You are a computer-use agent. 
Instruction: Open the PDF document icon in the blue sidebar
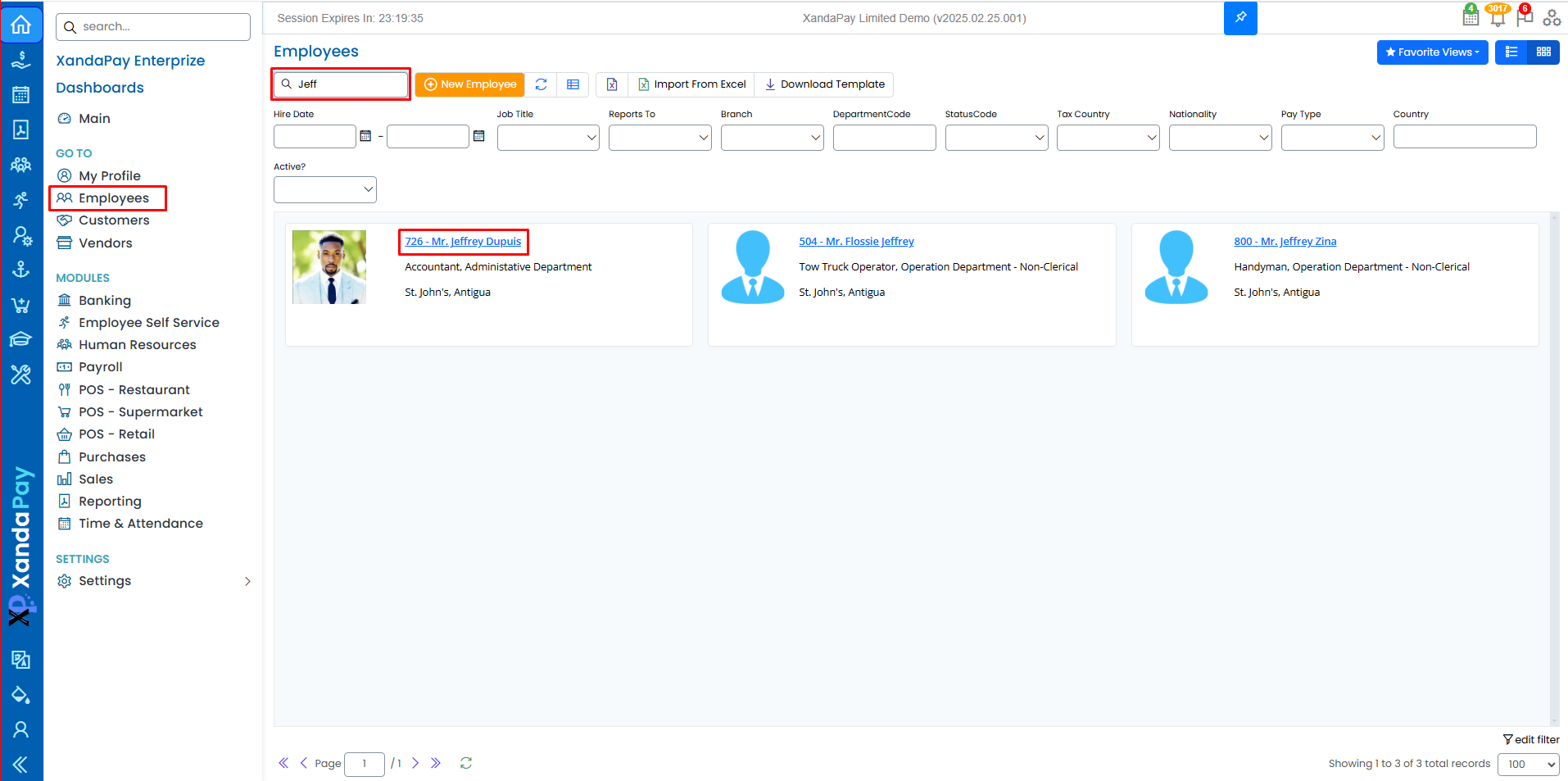[21, 129]
